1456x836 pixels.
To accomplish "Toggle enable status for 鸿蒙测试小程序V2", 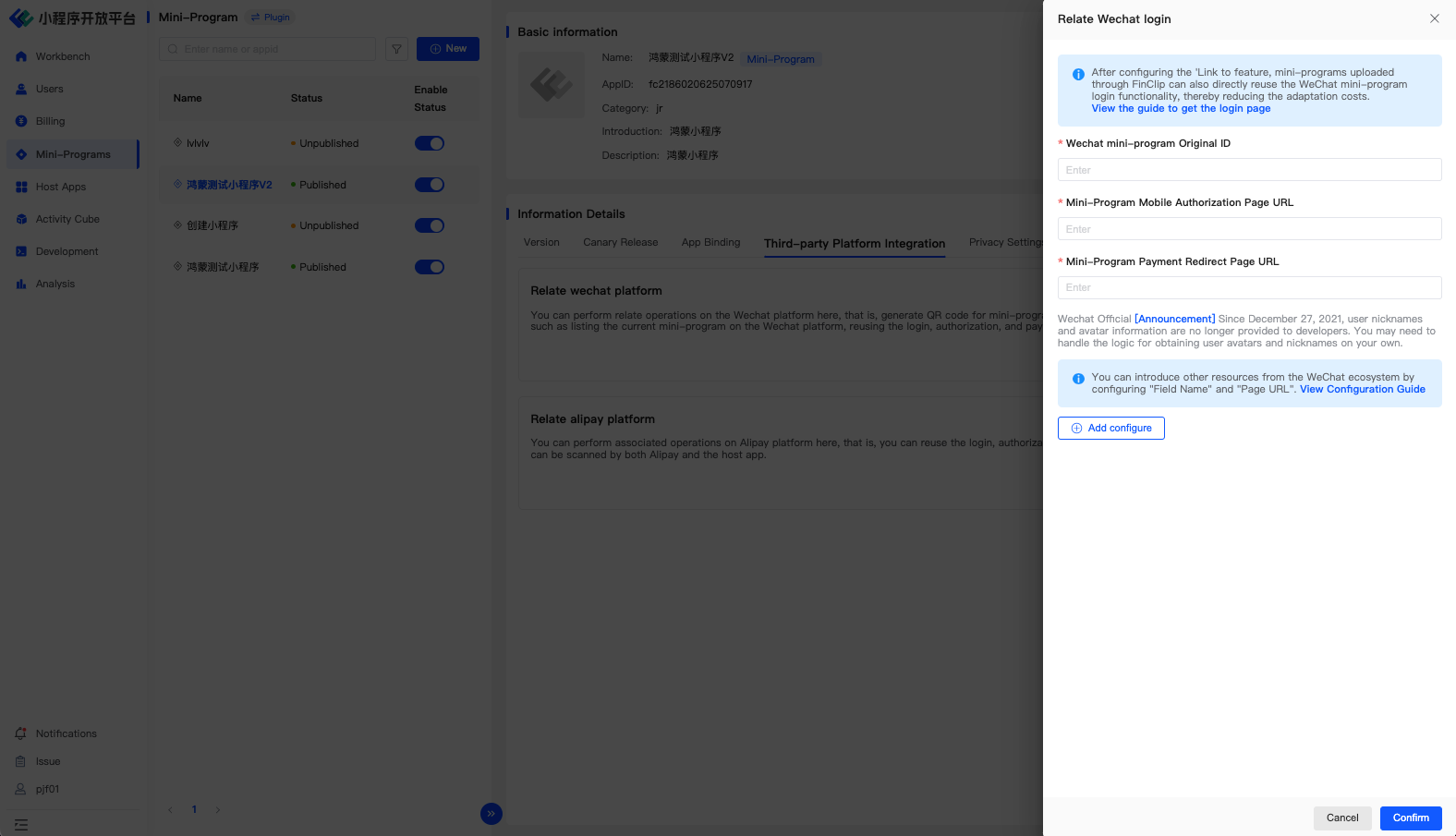I will pos(430,185).
